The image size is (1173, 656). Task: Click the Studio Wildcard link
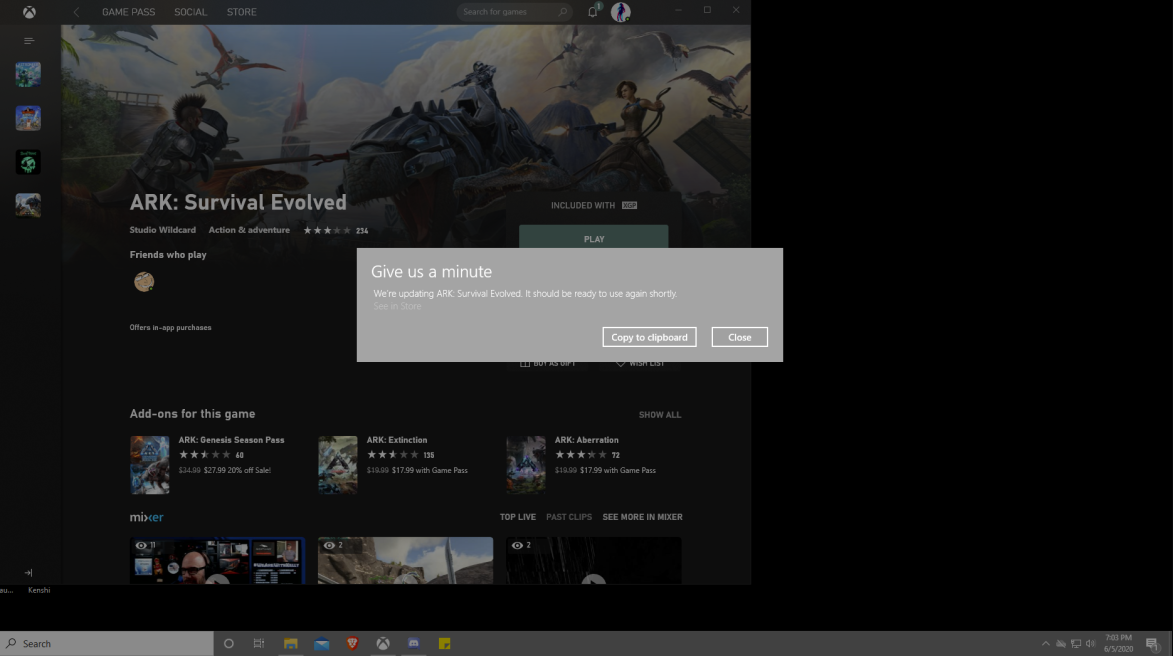pos(162,230)
